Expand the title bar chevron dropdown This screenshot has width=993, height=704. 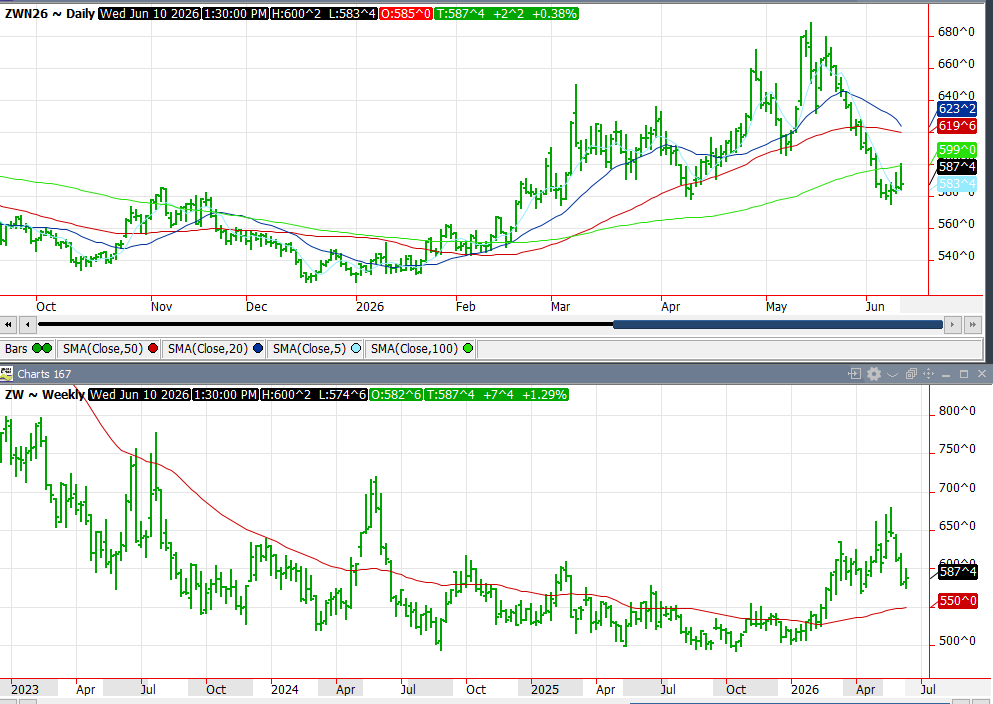point(892,375)
